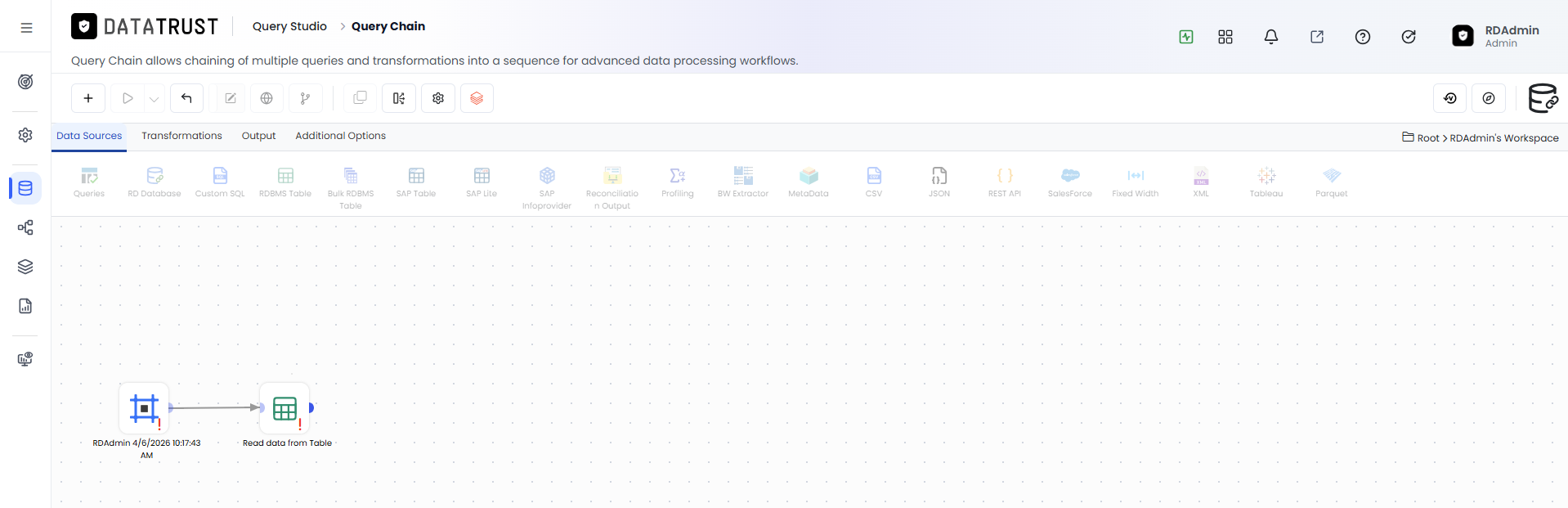Viewport: 1568px width, 508px height.
Task: Select the Bulk RDBMS Table data source
Action: coord(351,188)
